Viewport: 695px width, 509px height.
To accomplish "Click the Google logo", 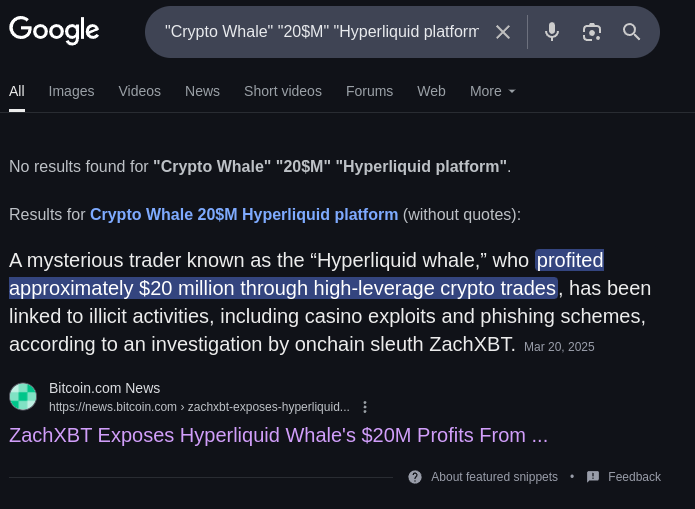I will (54, 31).
